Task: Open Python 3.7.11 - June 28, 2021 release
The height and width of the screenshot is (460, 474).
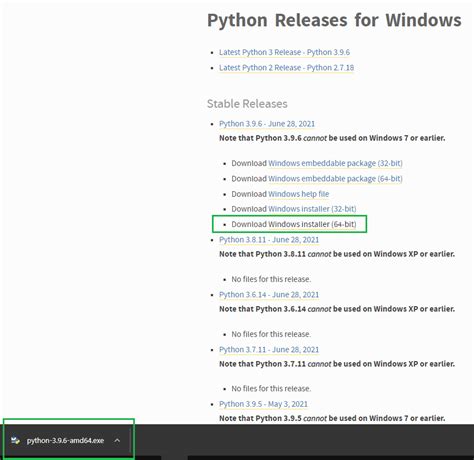Action: [269, 350]
